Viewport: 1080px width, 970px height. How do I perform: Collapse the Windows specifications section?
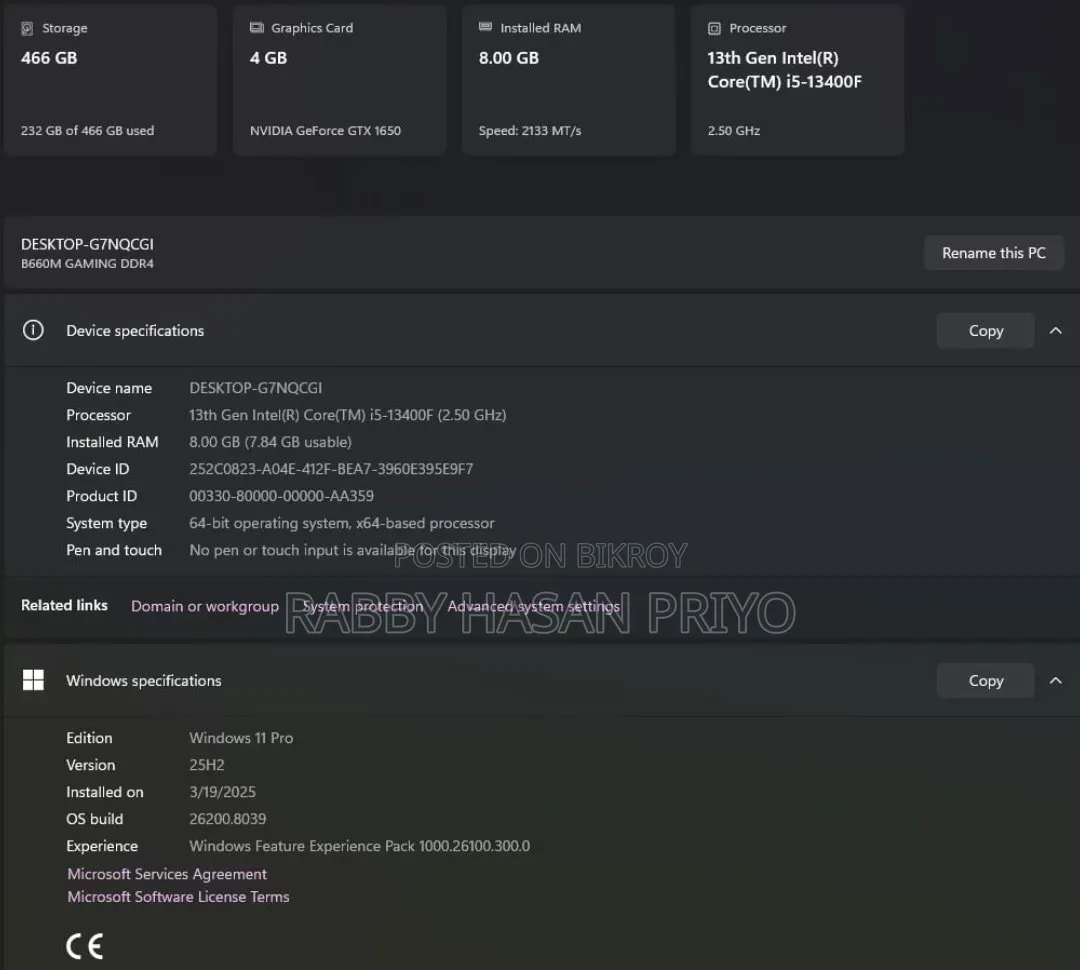click(x=1055, y=681)
